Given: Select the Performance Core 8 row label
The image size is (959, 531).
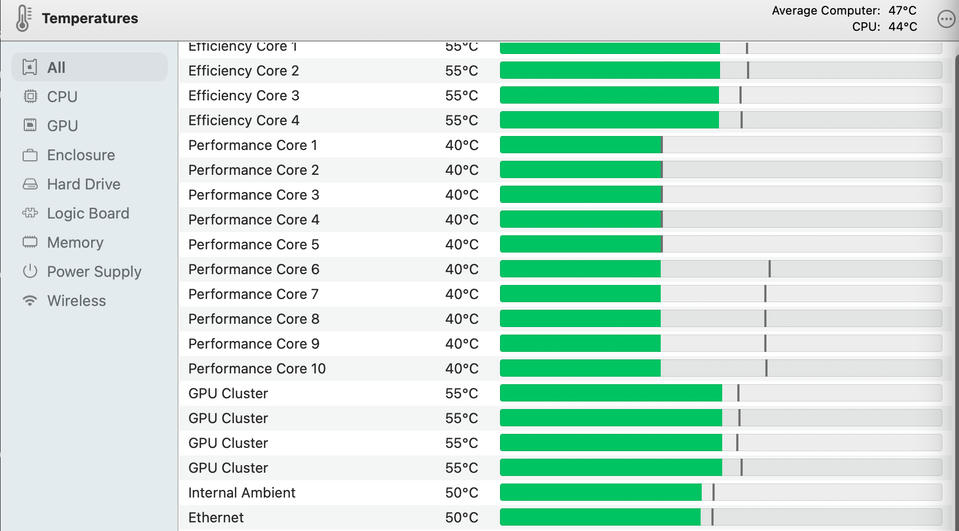Looking at the screenshot, I should 253,319.
